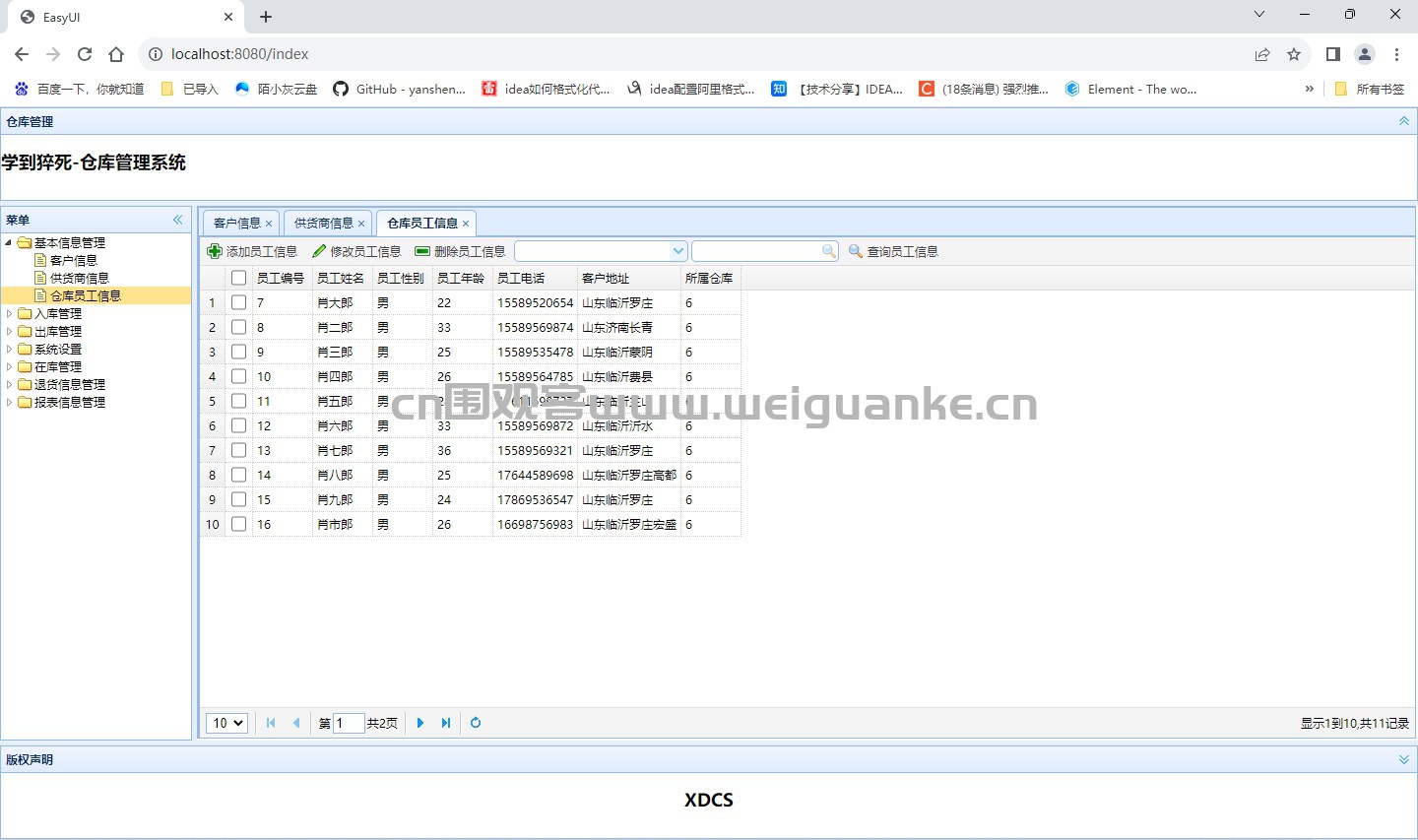Click the 添加员工信息 button
The image size is (1418, 840).
[x=252, y=251]
